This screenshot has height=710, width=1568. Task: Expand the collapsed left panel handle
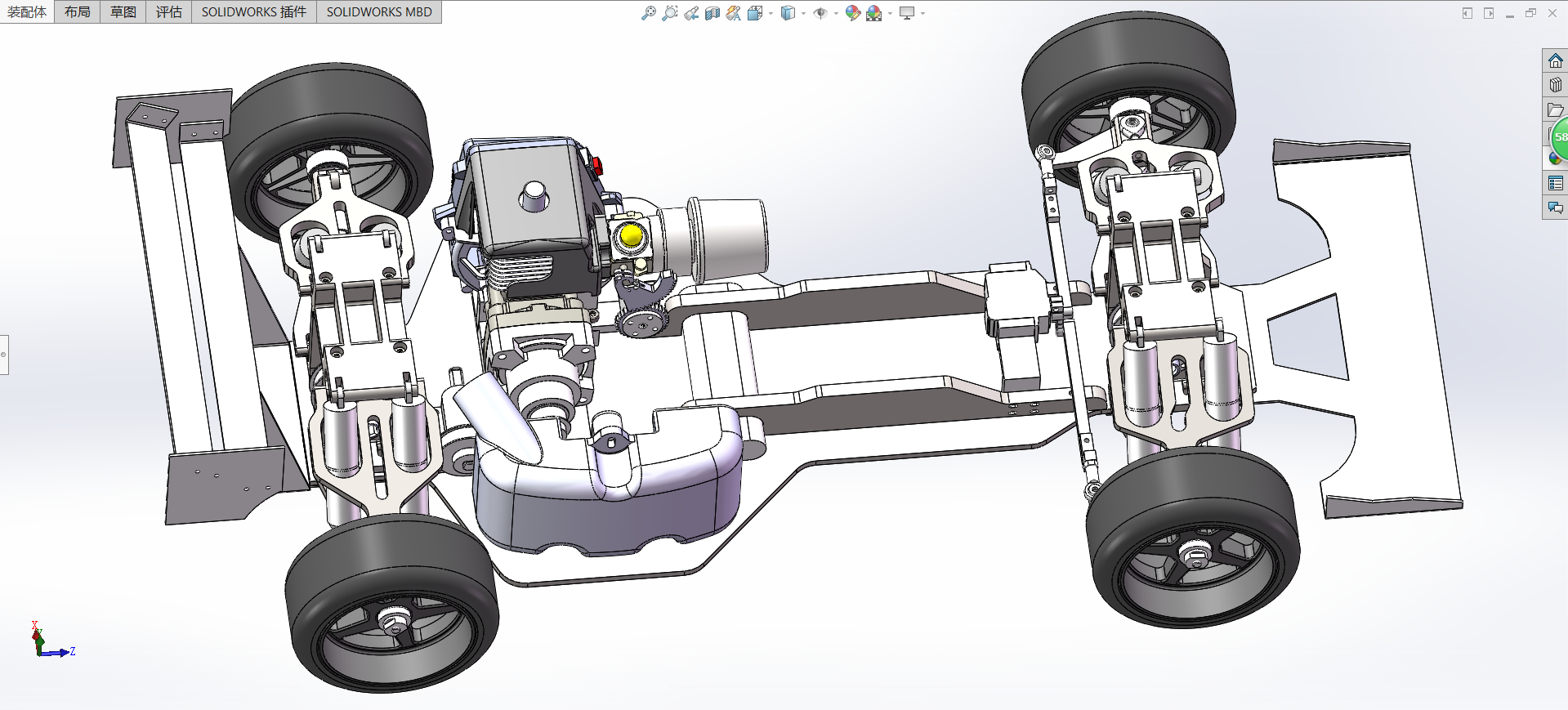[x=4, y=355]
